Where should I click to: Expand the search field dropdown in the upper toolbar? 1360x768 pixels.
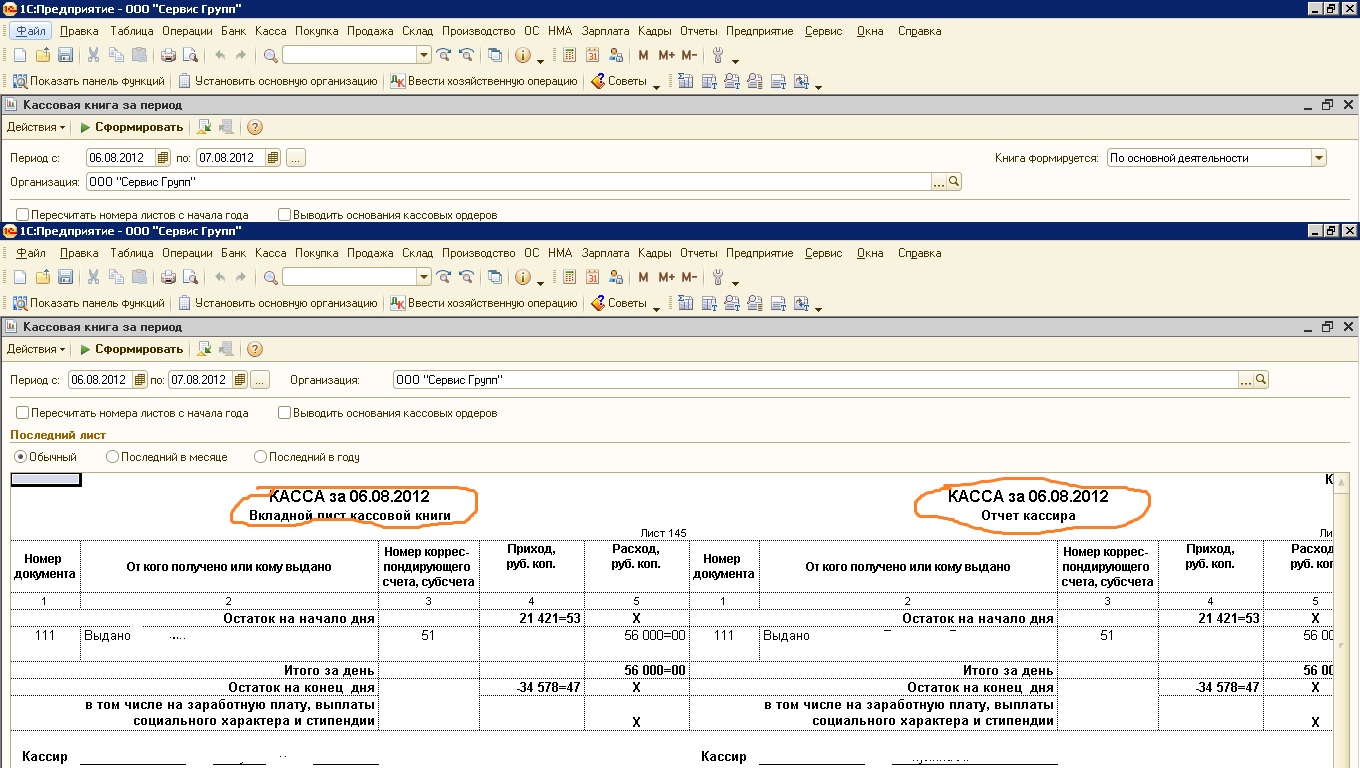pos(424,55)
